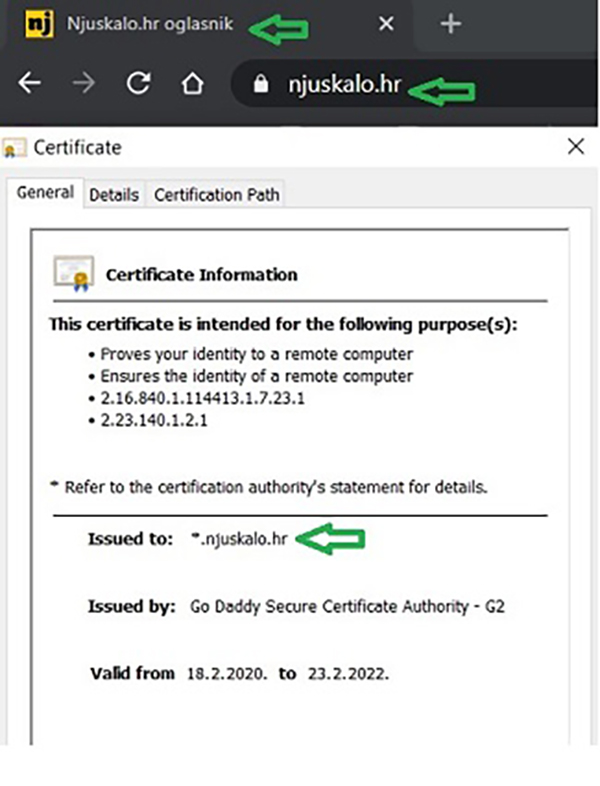Close the Certificate dialog
The height and width of the screenshot is (786, 600).
[x=576, y=146]
